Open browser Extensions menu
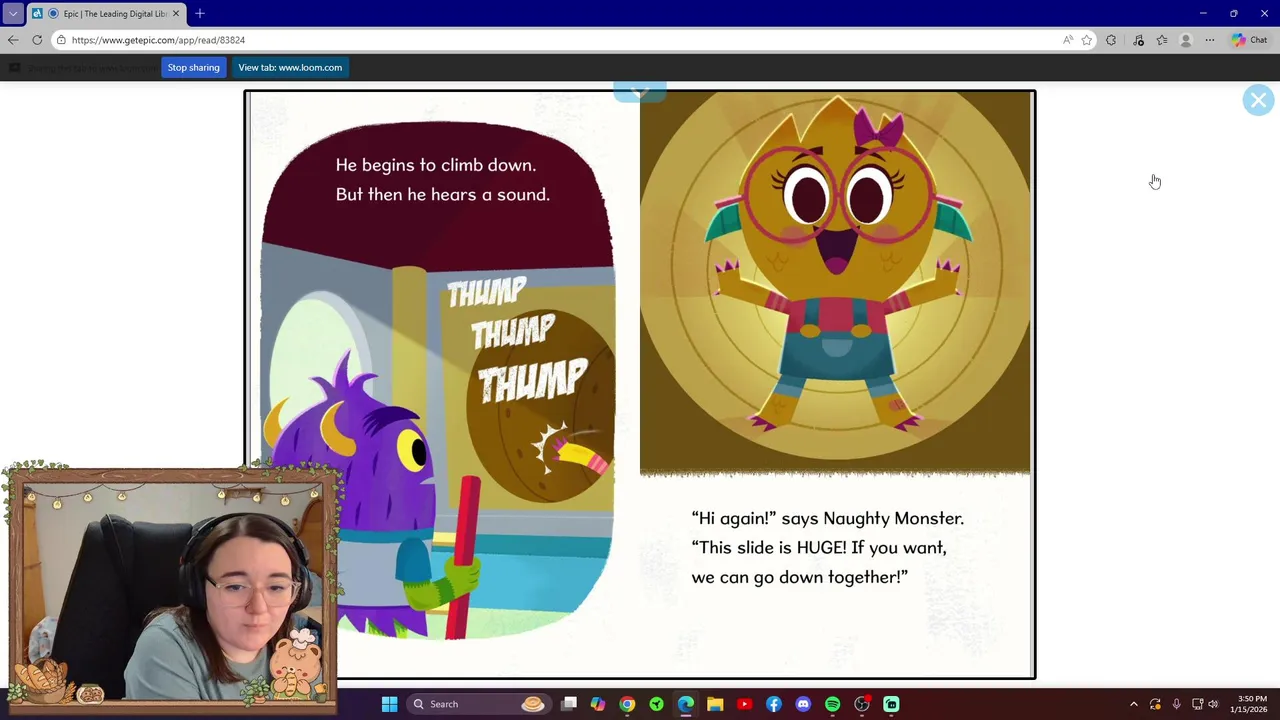The height and width of the screenshot is (720, 1280). (x=1111, y=40)
